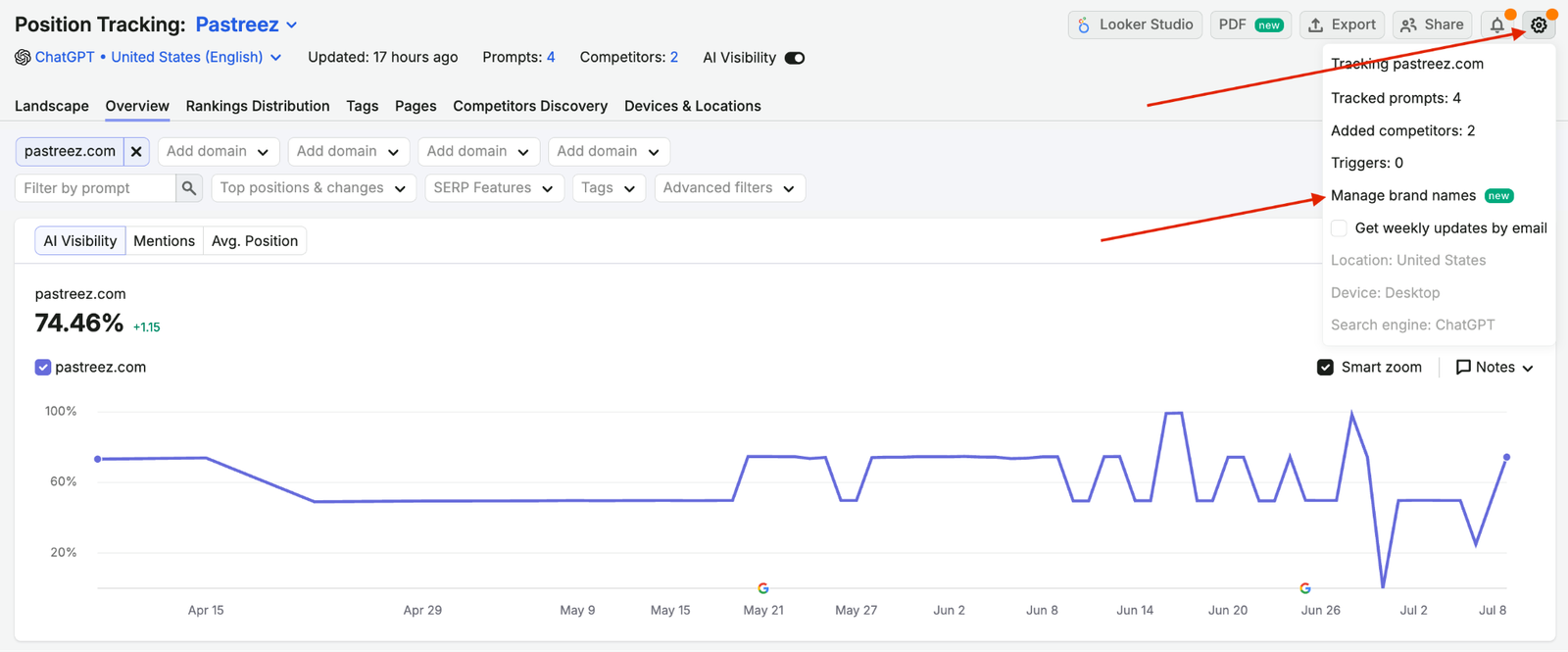This screenshot has height=652, width=1568.
Task: Select the AI Visibility chart view
Action: pos(80,241)
